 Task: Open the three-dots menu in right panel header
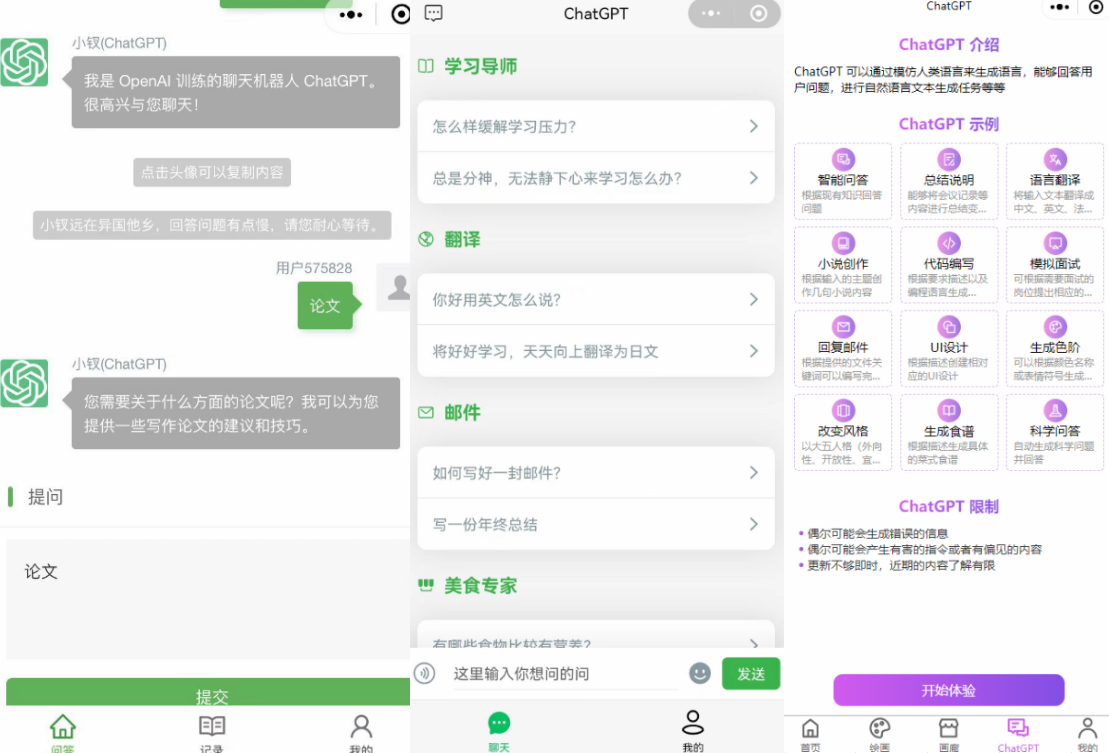(1059, 7)
